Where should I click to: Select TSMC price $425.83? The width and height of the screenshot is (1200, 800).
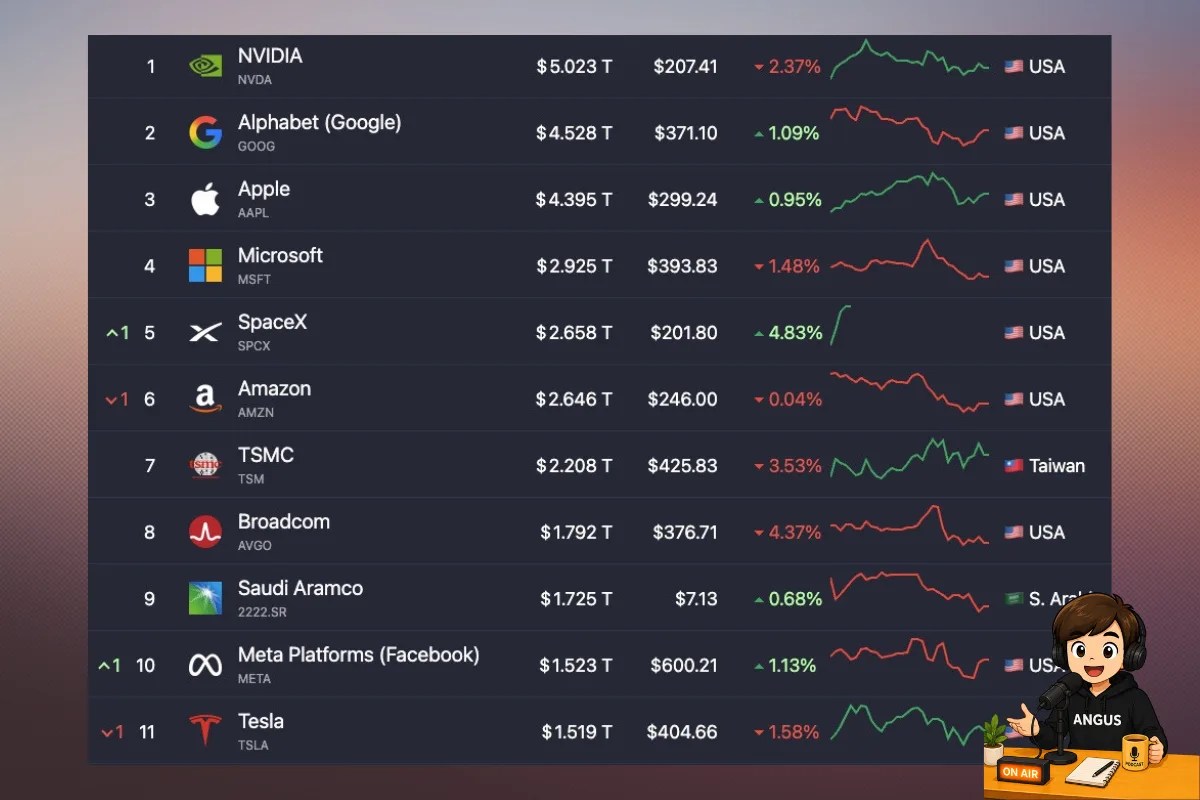click(x=682, y=466)
